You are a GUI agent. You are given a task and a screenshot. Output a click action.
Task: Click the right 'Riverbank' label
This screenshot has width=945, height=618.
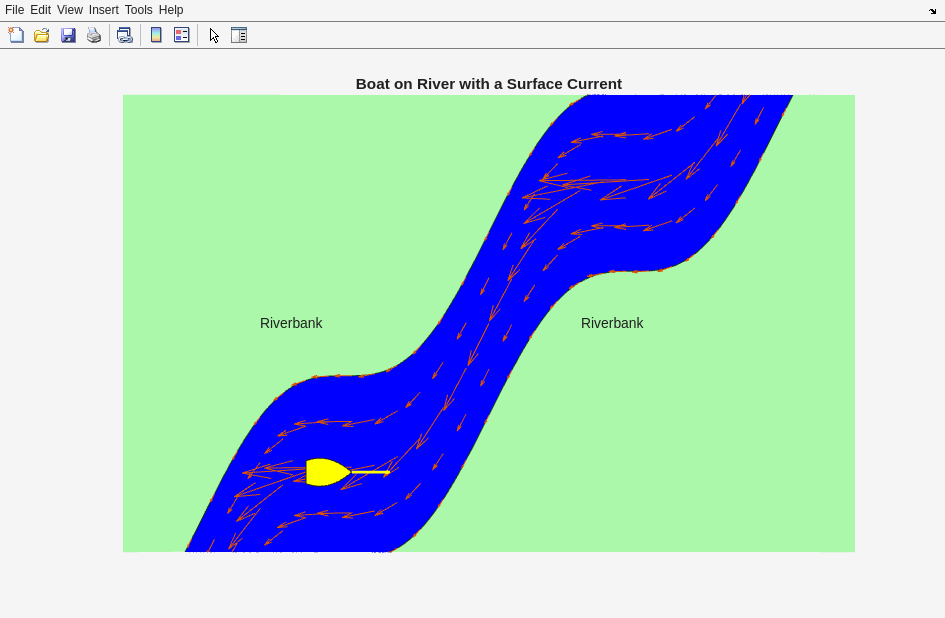[612, 323]
